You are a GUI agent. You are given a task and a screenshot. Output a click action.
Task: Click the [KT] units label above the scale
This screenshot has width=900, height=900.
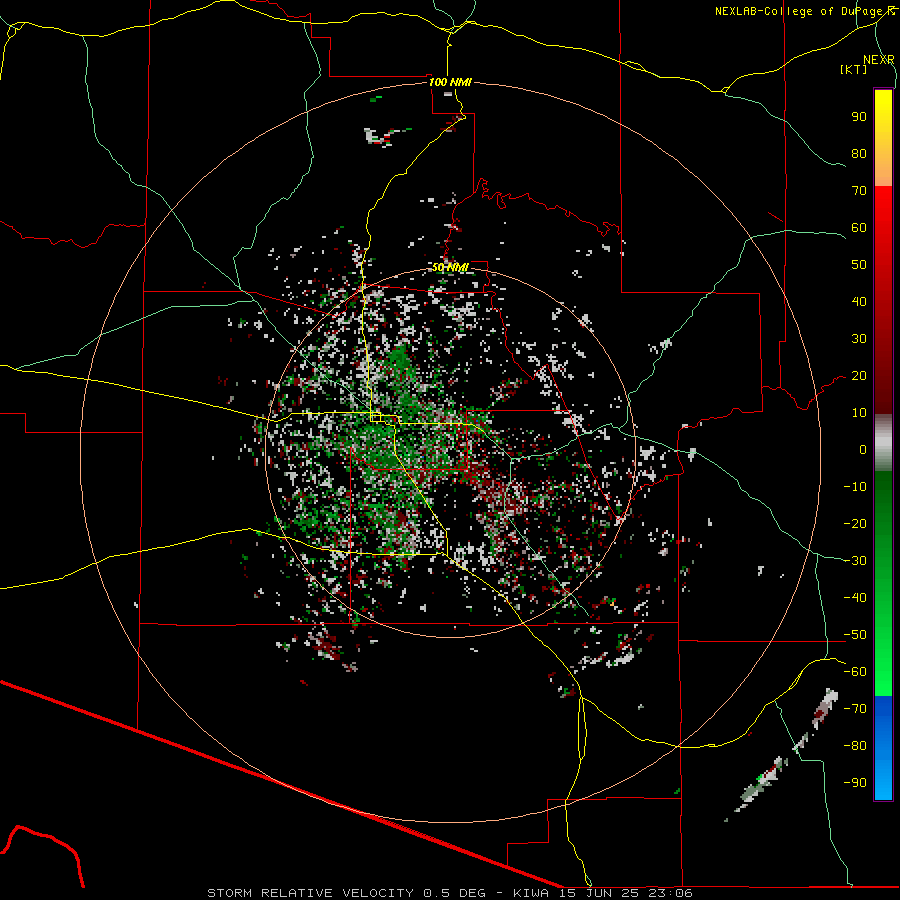point(854,69)
